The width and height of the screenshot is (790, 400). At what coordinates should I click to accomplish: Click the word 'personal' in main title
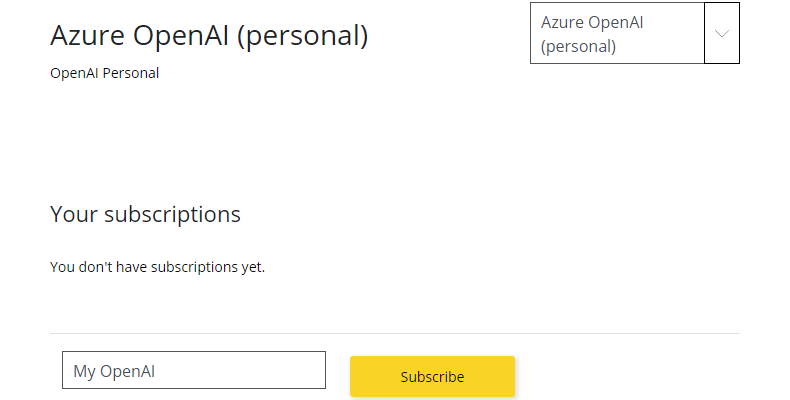tap(303, 36)
